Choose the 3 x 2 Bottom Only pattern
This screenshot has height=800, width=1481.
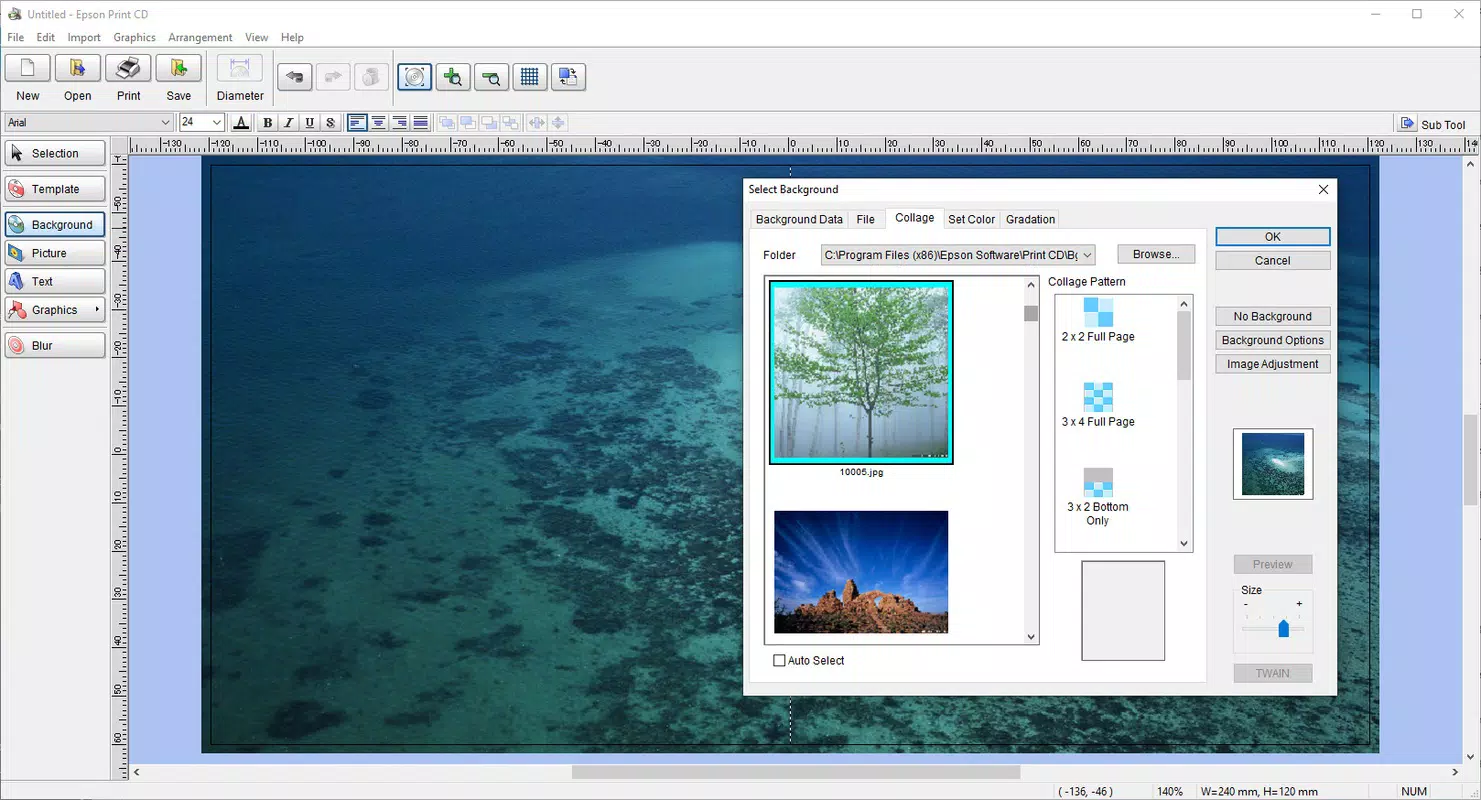1098,497
